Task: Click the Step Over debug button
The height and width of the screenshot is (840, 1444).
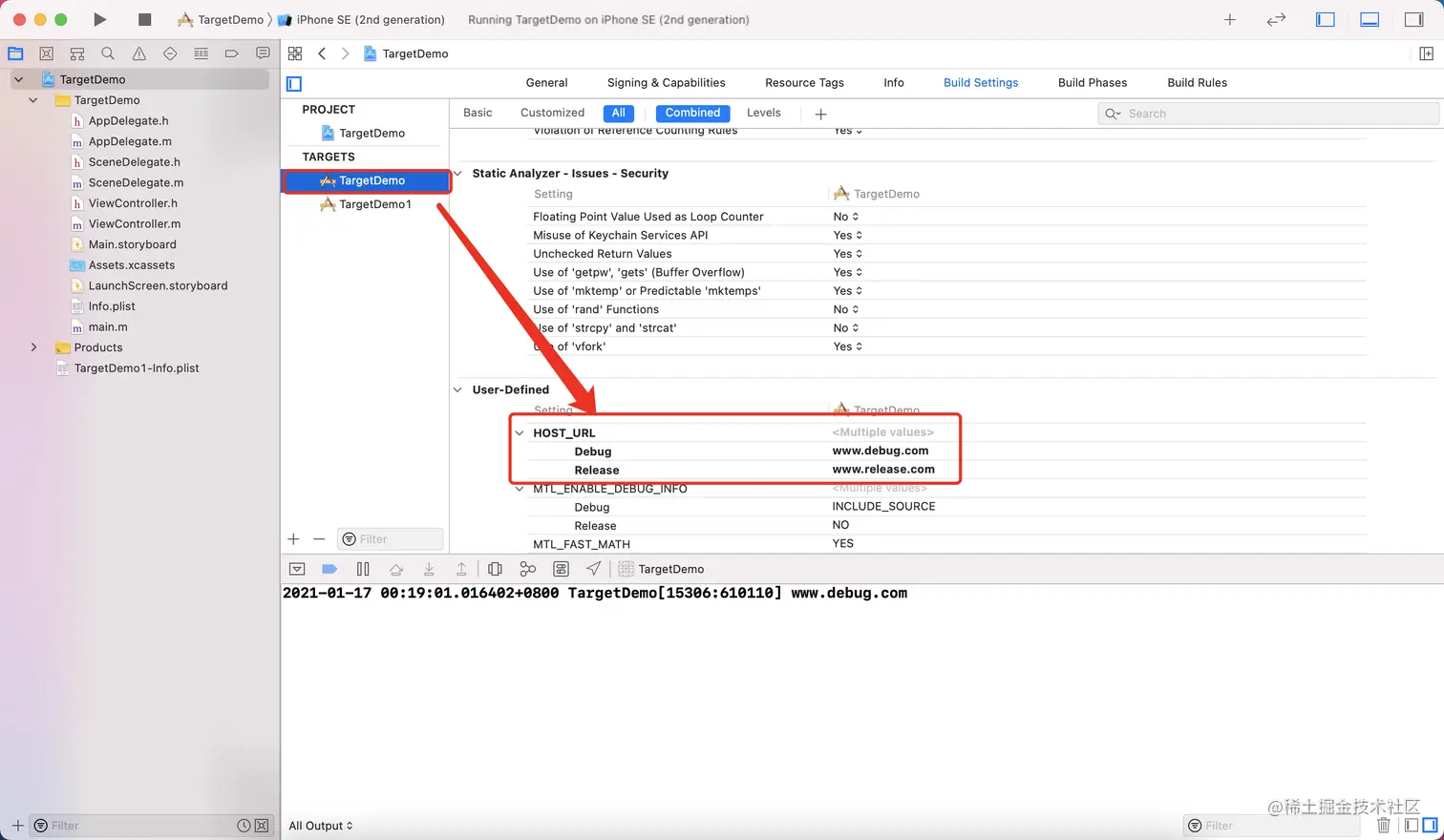Action: 396,569
